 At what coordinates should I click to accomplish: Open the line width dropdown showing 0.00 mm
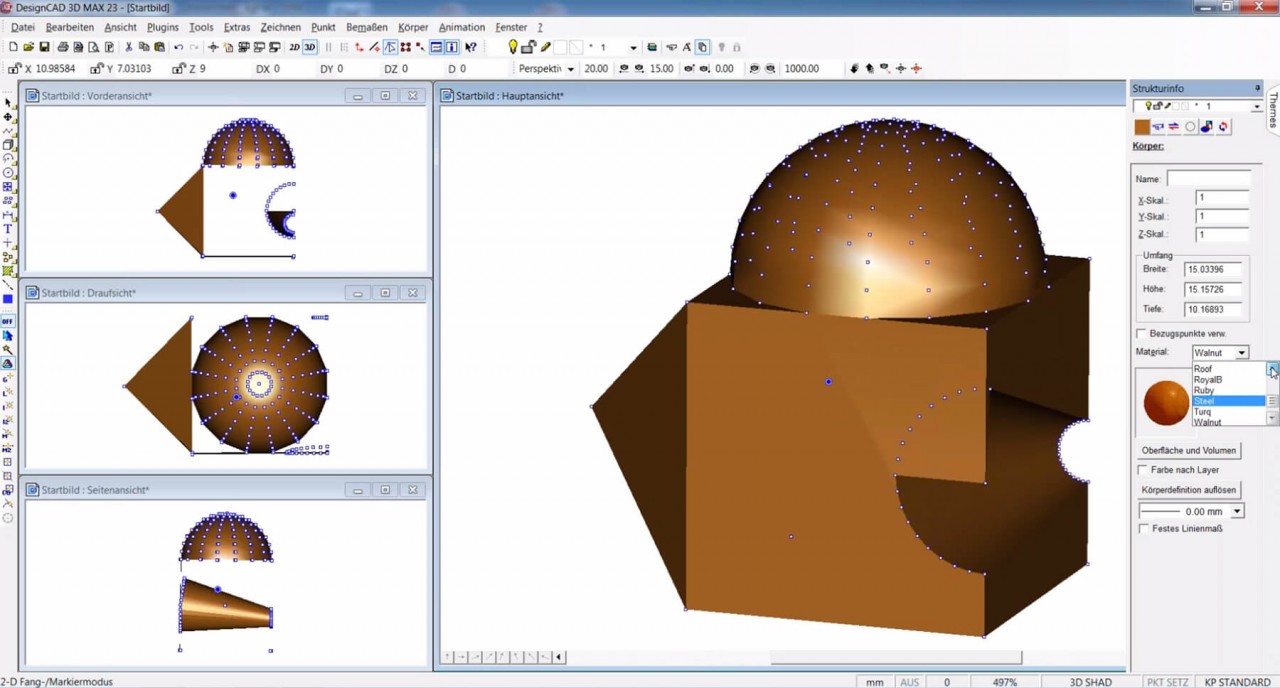click(x=1237, y=510)
